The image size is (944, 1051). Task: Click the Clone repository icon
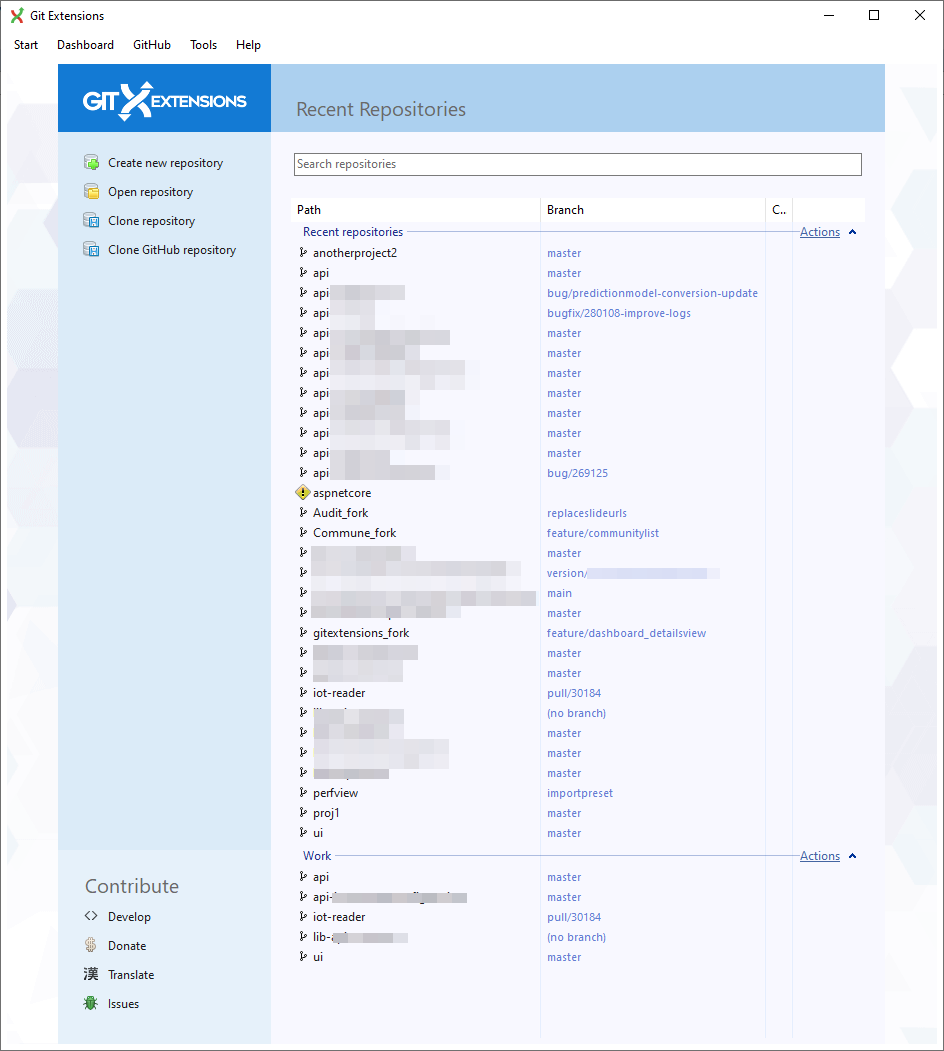(x=91, y=220)
